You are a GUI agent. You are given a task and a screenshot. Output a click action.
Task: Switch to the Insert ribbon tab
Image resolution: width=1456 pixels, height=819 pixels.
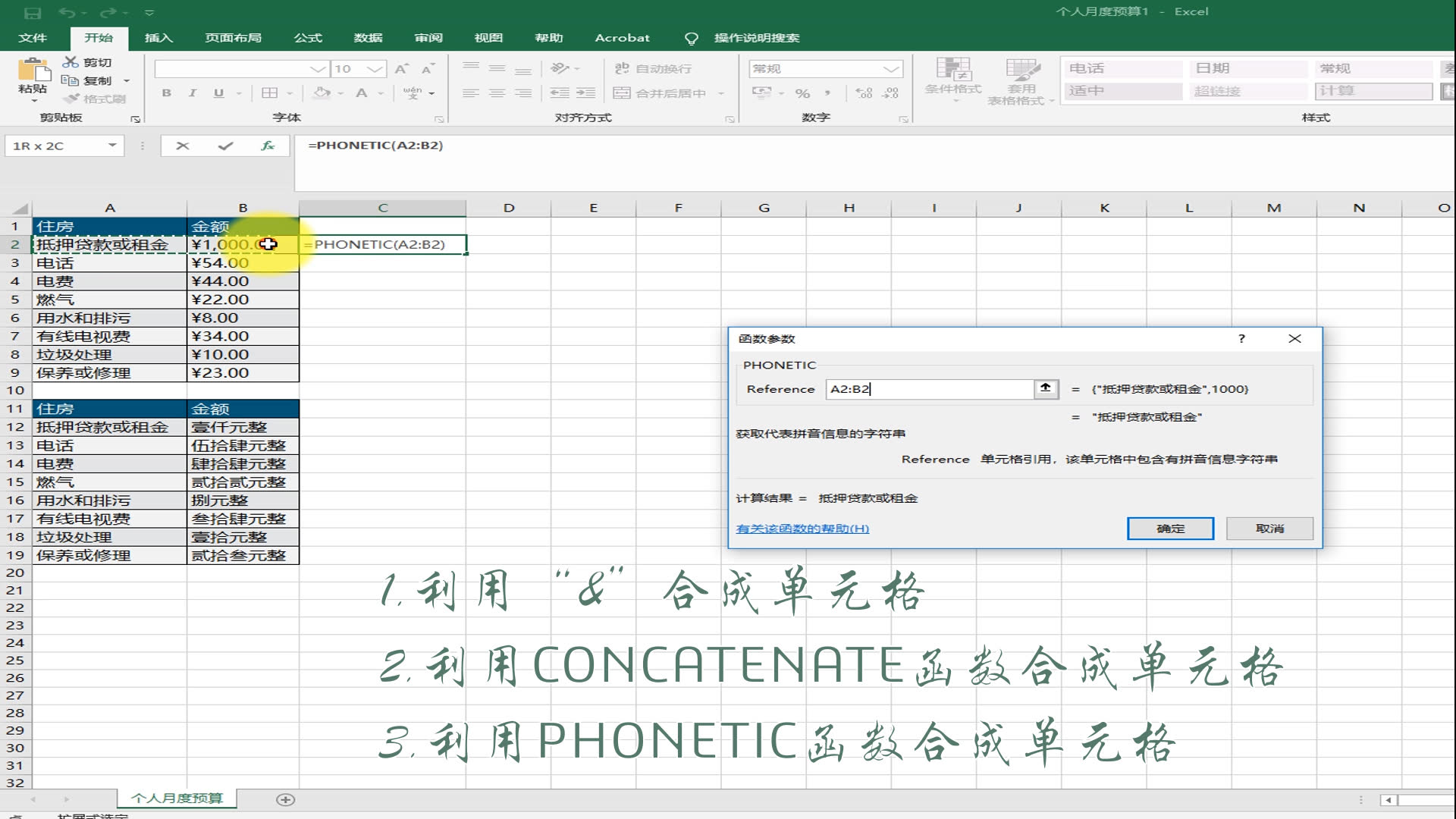[158, 38]
